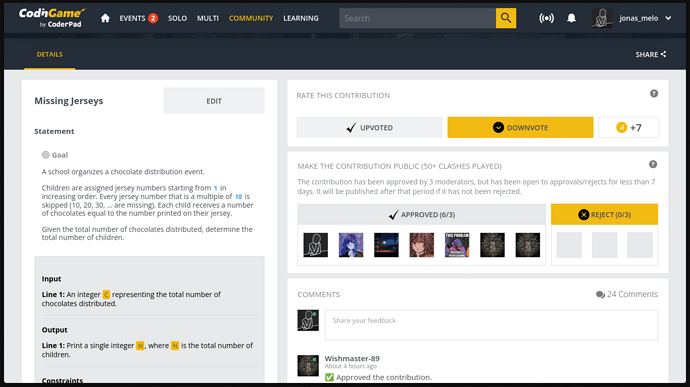This screenshot has height=387, width=690.
Task: Open Wishmaster-89 profile link
Action: coord(352,358)
